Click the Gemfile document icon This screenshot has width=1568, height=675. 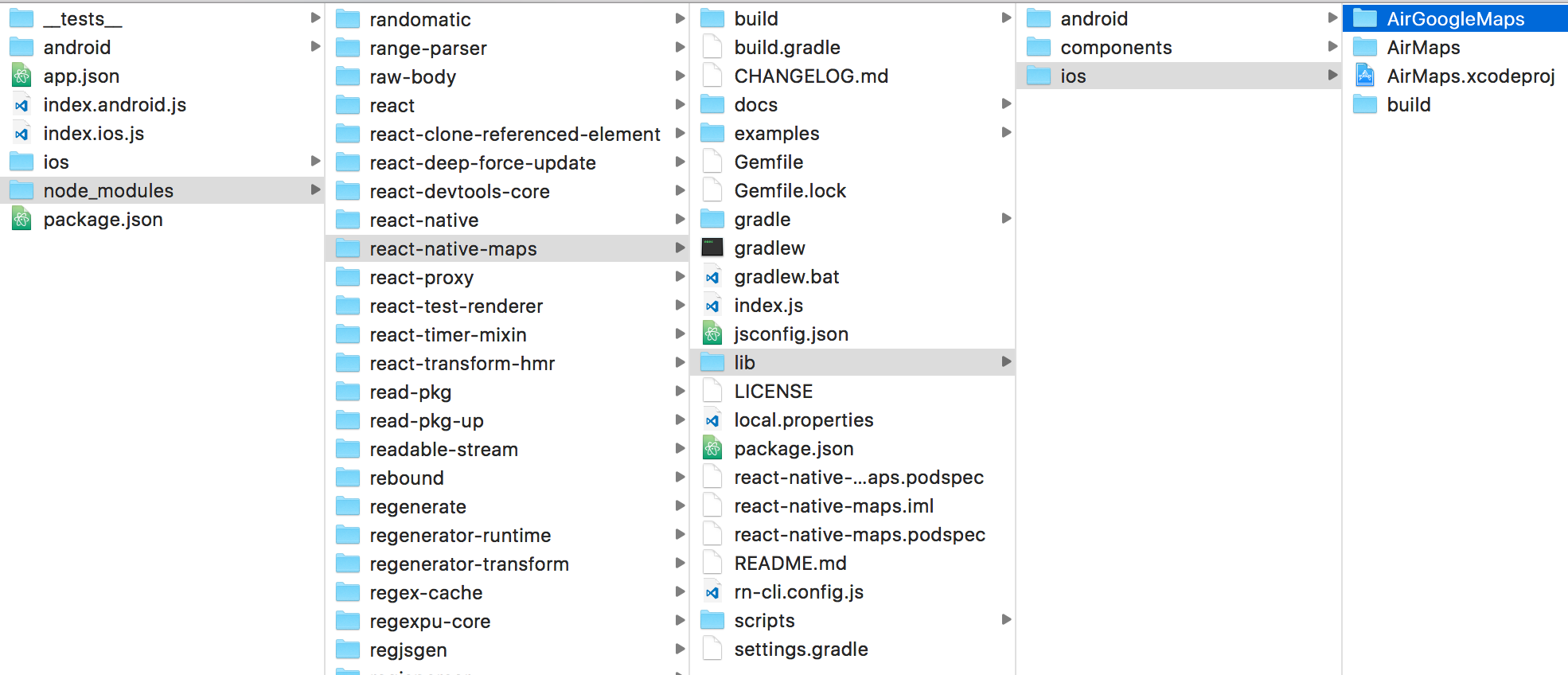pyautogui.click(x=712, y=162)
